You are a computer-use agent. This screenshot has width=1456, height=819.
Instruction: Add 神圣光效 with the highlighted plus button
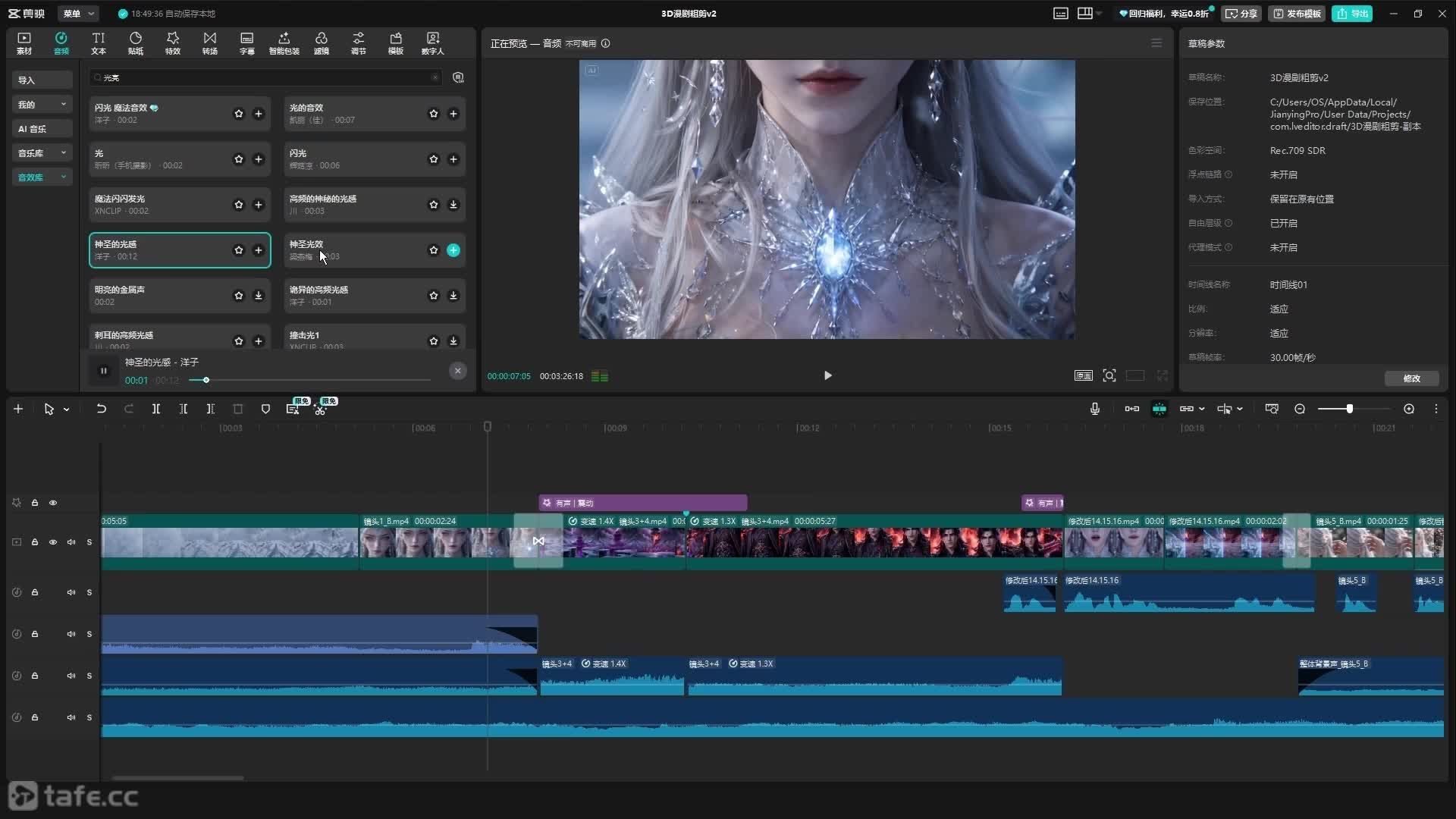tap(453, 250)
